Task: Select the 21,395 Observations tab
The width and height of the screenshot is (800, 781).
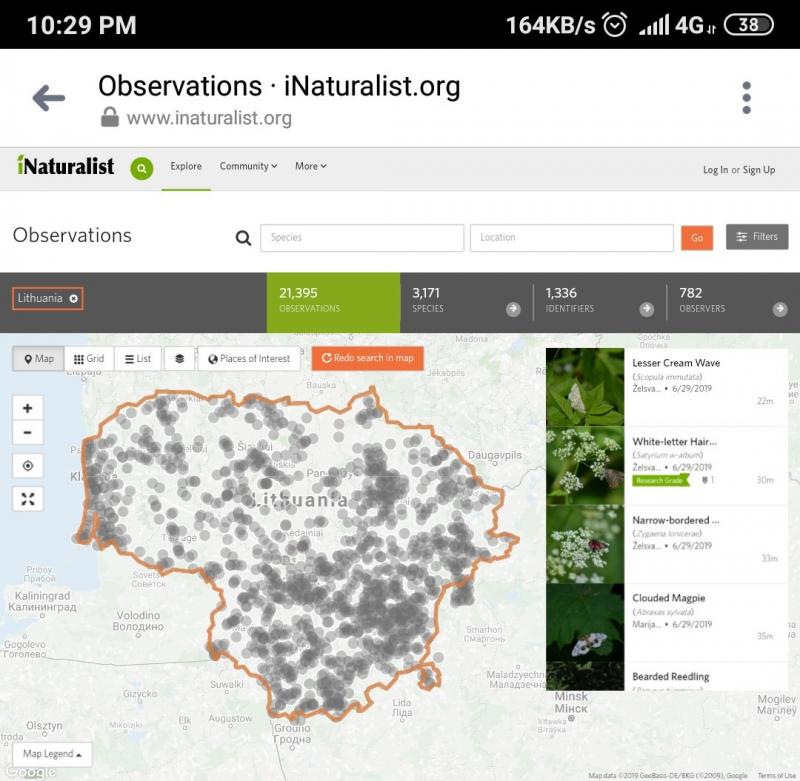Action: click(x=333, y=303)
